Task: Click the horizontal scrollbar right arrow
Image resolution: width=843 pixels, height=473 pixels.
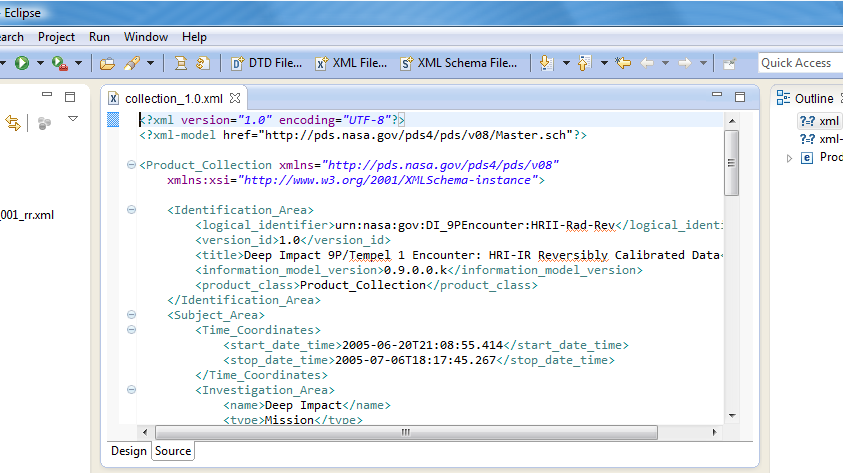Action: tap(715, 432)
